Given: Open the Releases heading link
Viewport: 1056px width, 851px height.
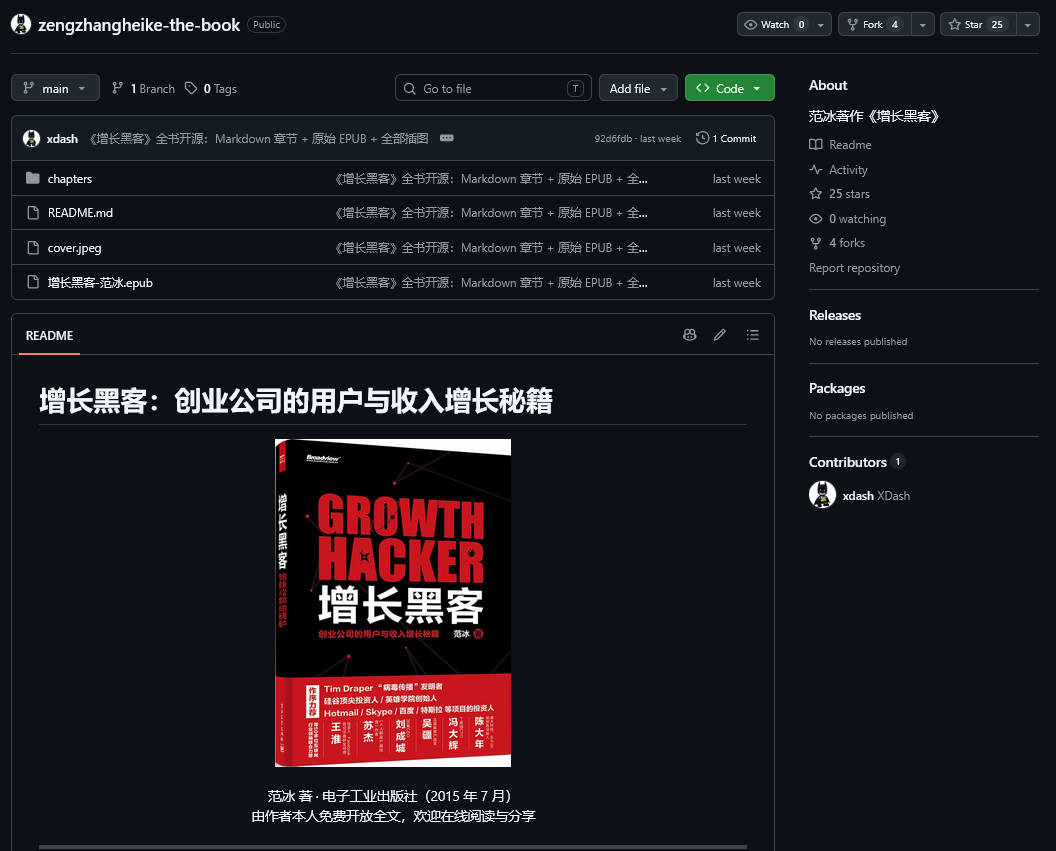Looking at the screenshot, I should coord(834,315).
